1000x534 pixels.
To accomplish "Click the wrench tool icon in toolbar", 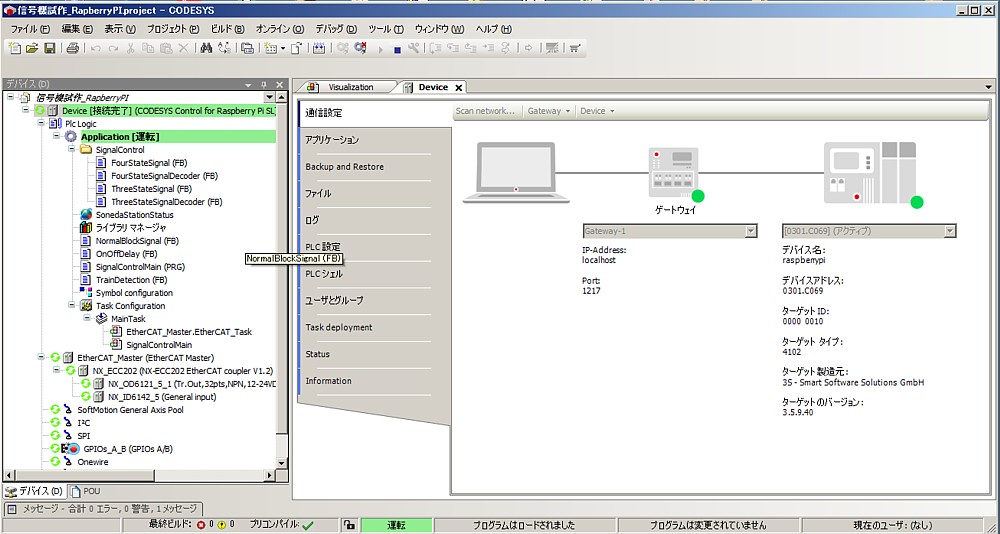I will (413, 48).
